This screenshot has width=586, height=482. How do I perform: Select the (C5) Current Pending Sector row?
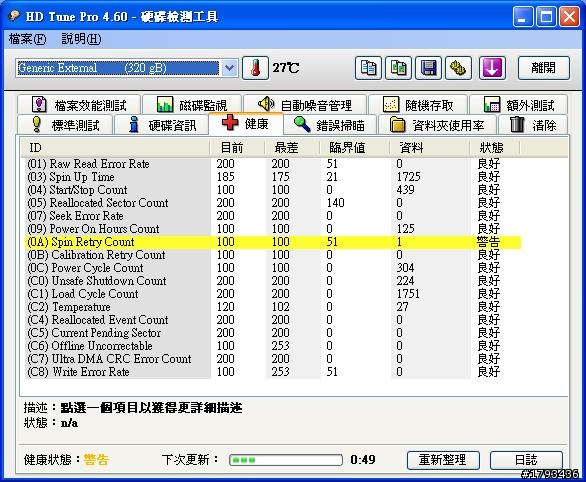click(x=273, y=333)
